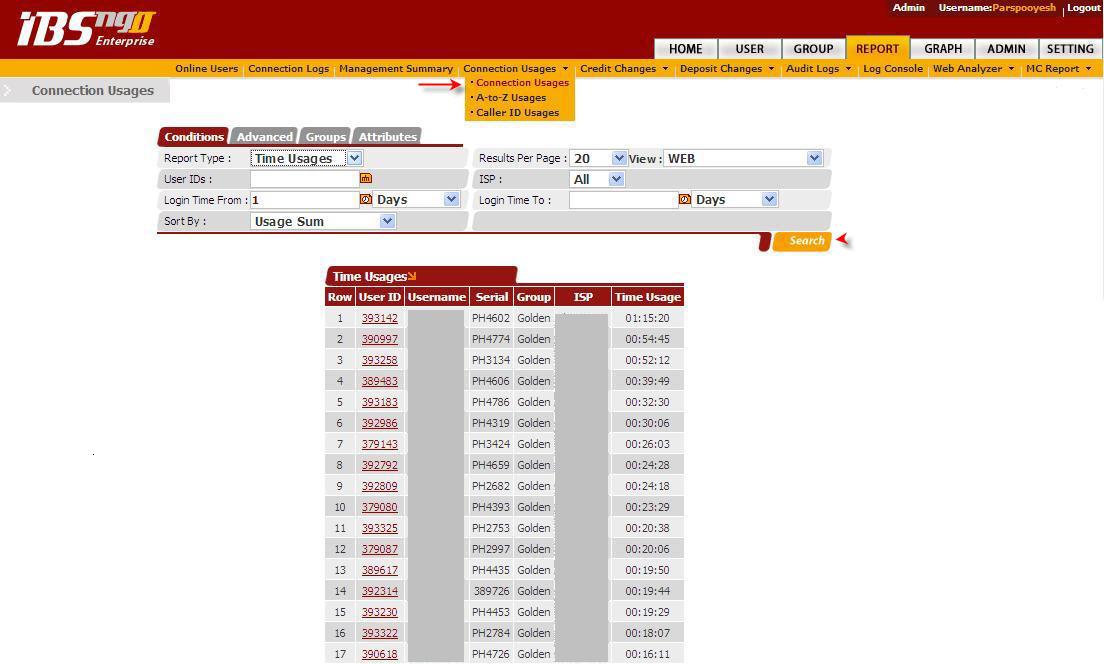1104x664 pixels.
Task: Open the Login Time From Days unit dropdown
Action: point(416,200)
